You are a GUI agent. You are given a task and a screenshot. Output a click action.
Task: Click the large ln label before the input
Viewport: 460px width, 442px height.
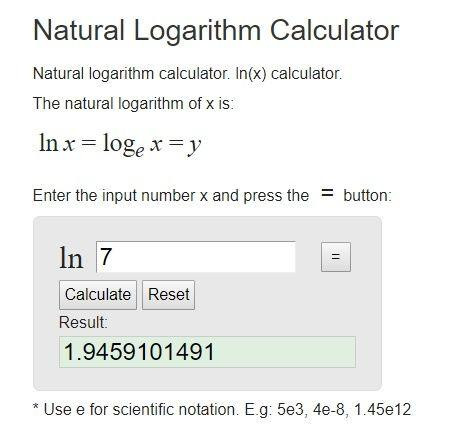71,258
